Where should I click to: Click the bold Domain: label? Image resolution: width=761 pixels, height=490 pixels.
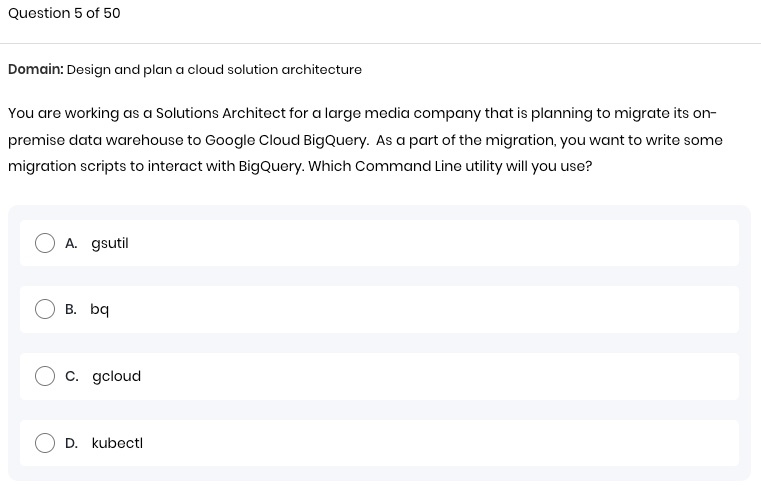pyautogui.click(x=36, y=69)
